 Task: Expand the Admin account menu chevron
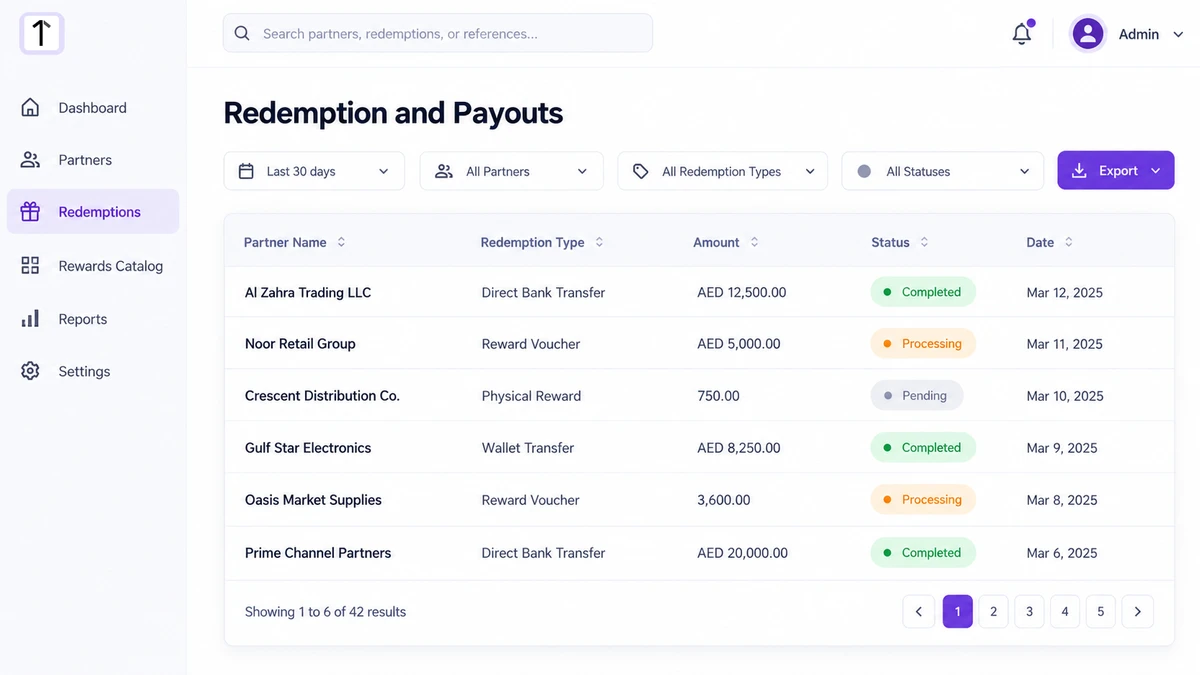1178,34
